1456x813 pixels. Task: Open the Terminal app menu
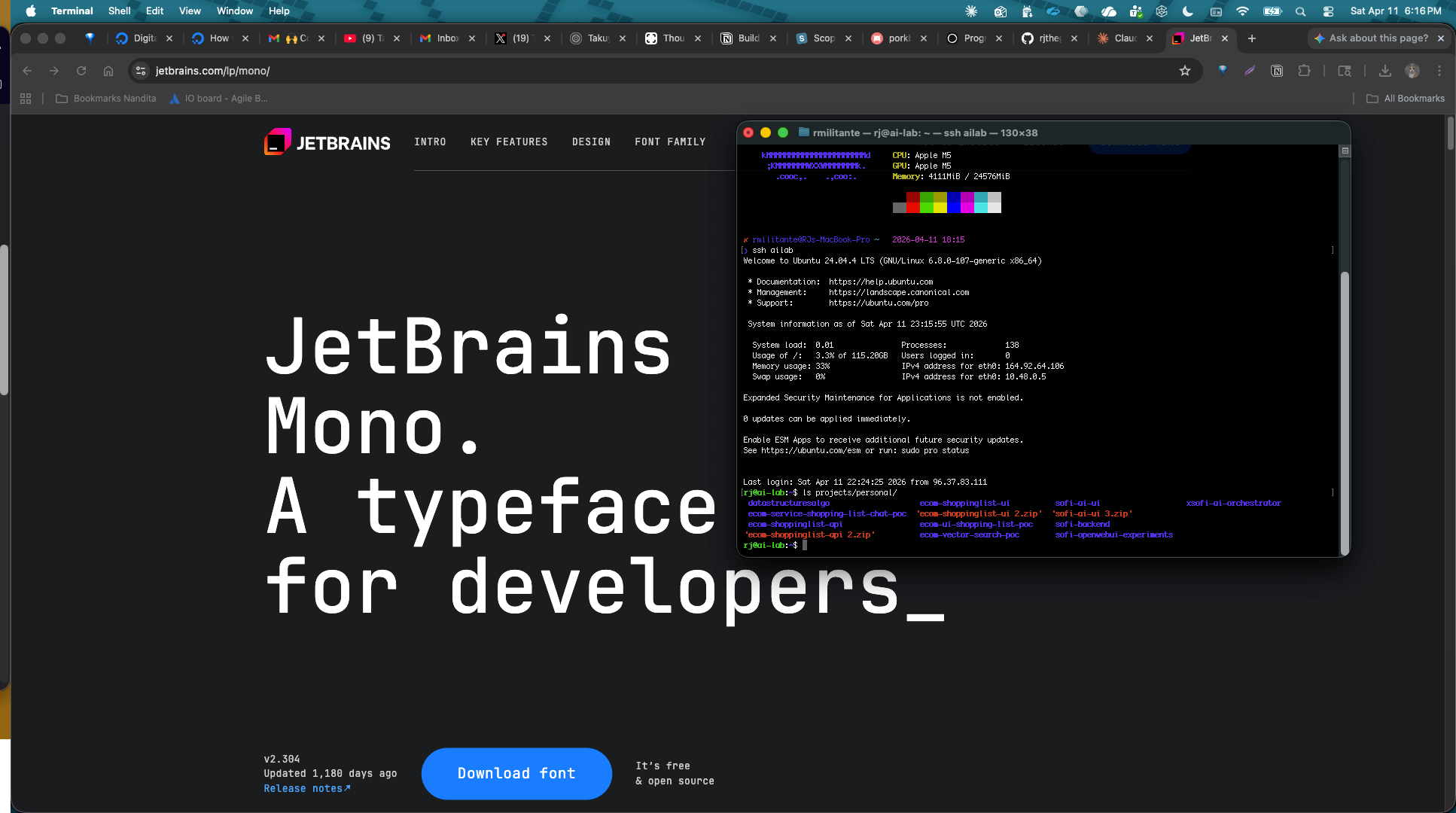[72, 11]
